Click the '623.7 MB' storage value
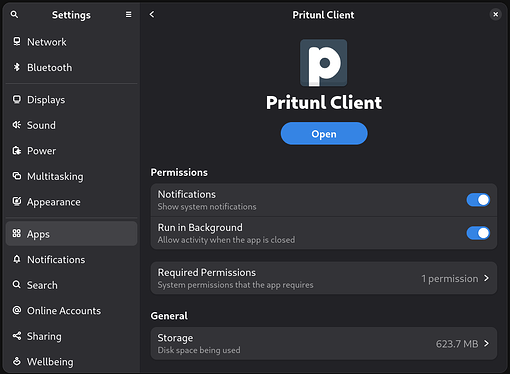Viewport: 510px width, 374px height. pyautogui.click(x=457, y=344)
